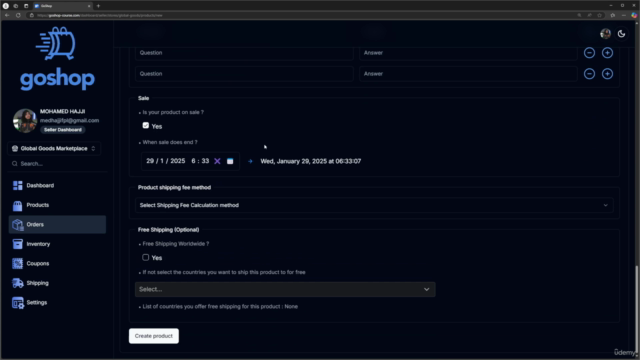Open the Settings sidebar item
Image resolution: width=640 pixels, height=360 pixels.
click(x=57, y=302)
